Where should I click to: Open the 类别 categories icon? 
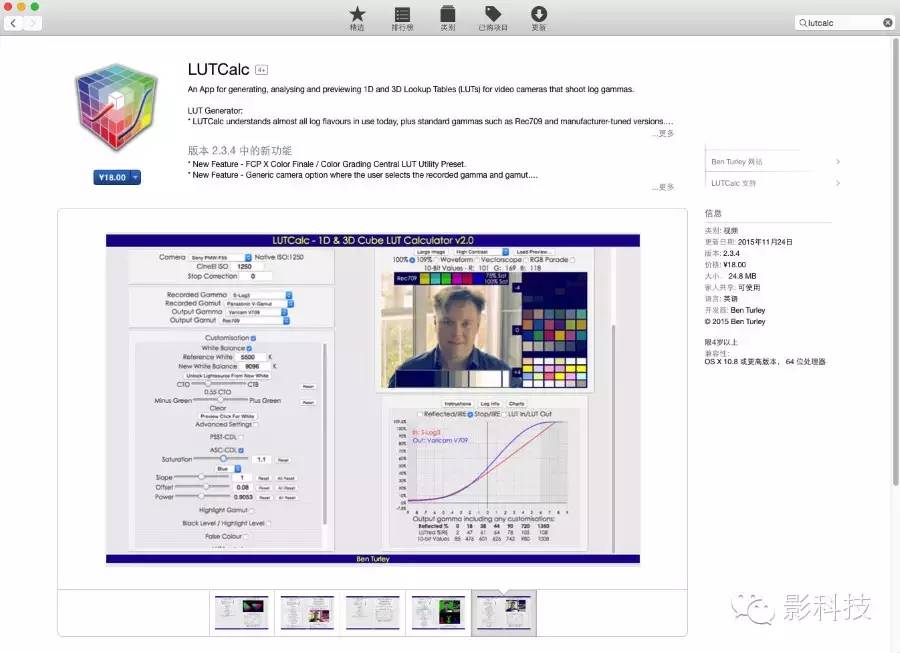[x=447, y=14]
